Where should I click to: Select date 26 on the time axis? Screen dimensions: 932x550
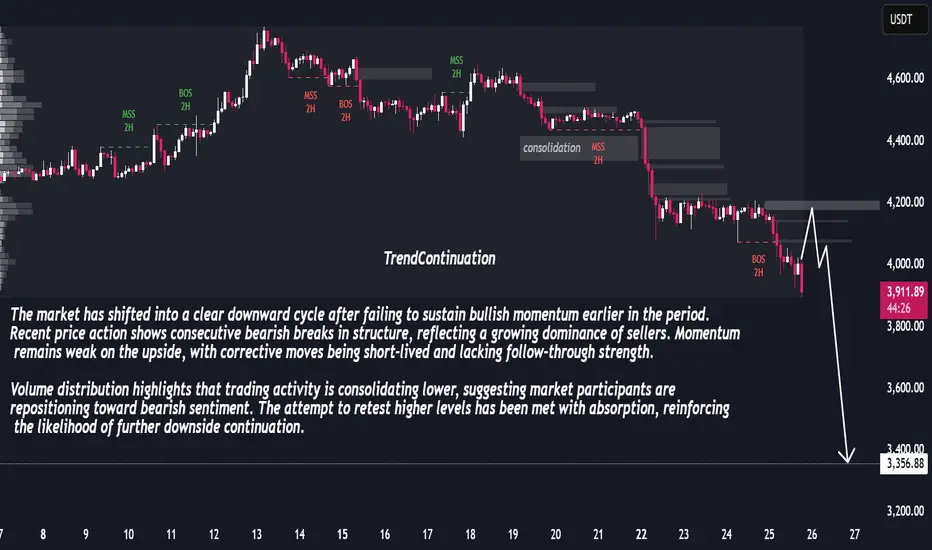click(x=811, y=535)
